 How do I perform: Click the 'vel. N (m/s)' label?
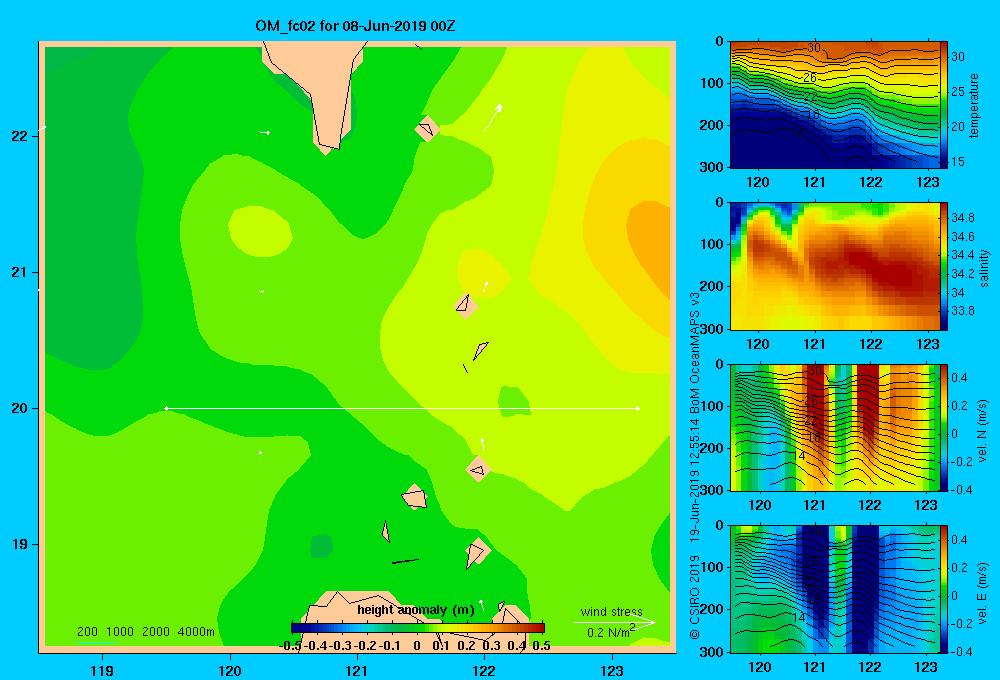[x=983, y=431]
